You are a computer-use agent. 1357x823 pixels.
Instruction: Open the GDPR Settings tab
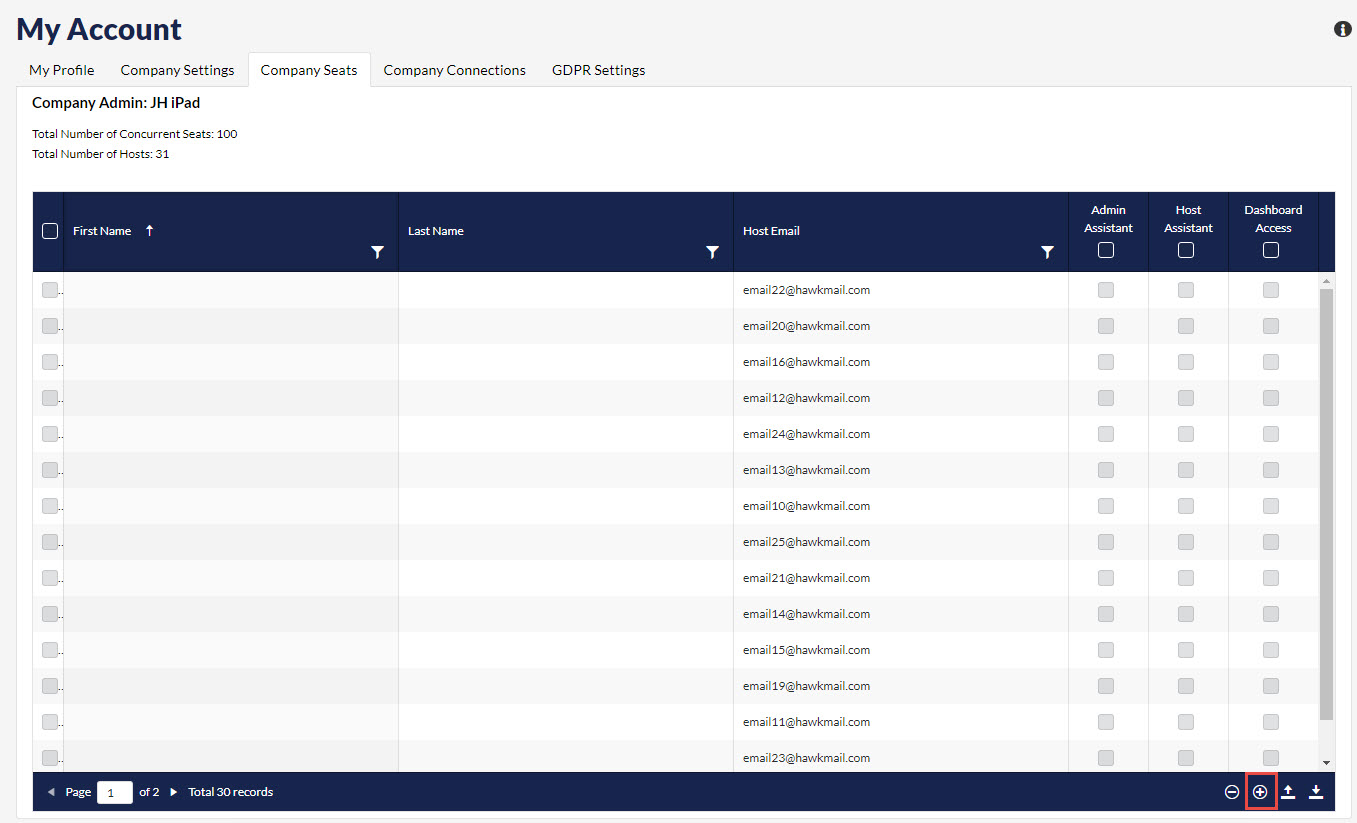click(598, 70)
